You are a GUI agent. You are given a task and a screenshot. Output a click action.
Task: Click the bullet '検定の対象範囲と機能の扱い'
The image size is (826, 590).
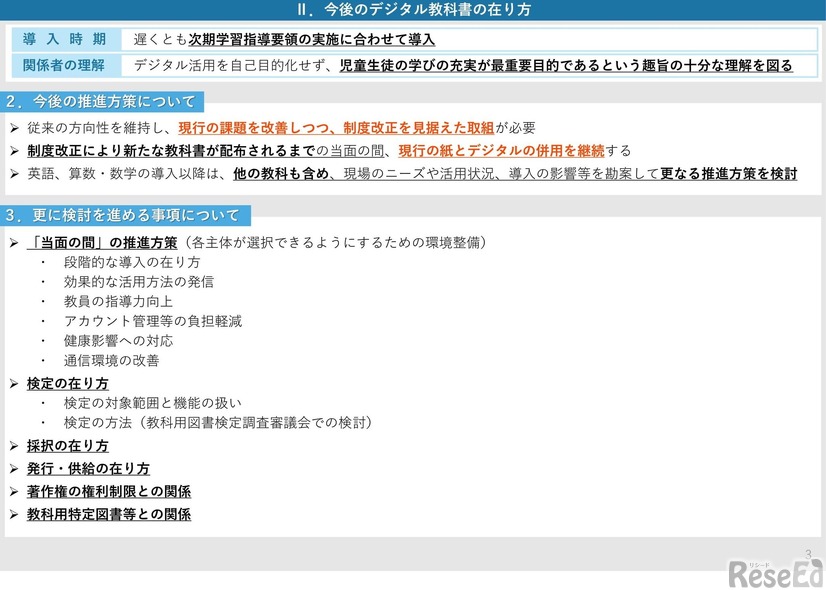(x=153, y=404)
